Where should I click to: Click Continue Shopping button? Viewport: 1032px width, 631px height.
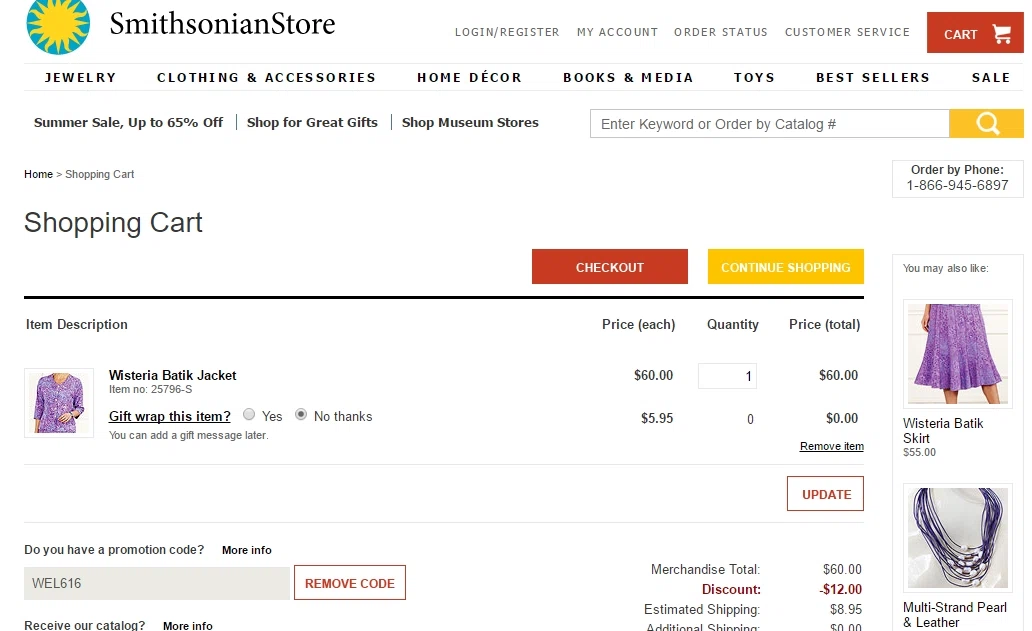pos(785,266)
